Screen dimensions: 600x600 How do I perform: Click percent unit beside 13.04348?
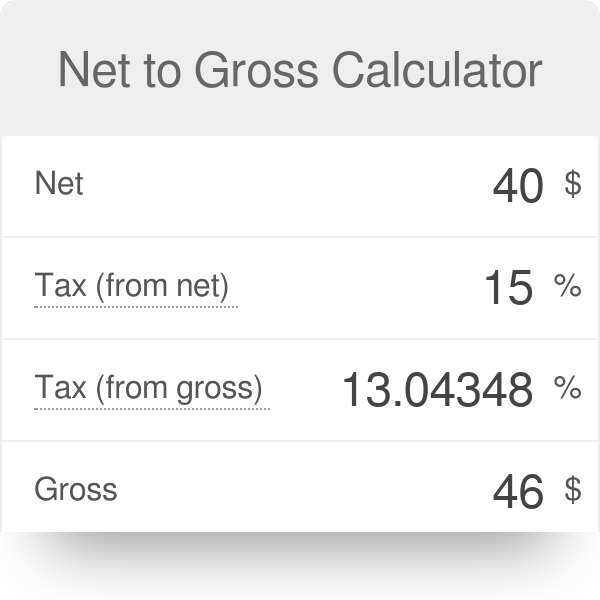click(567, 388)
